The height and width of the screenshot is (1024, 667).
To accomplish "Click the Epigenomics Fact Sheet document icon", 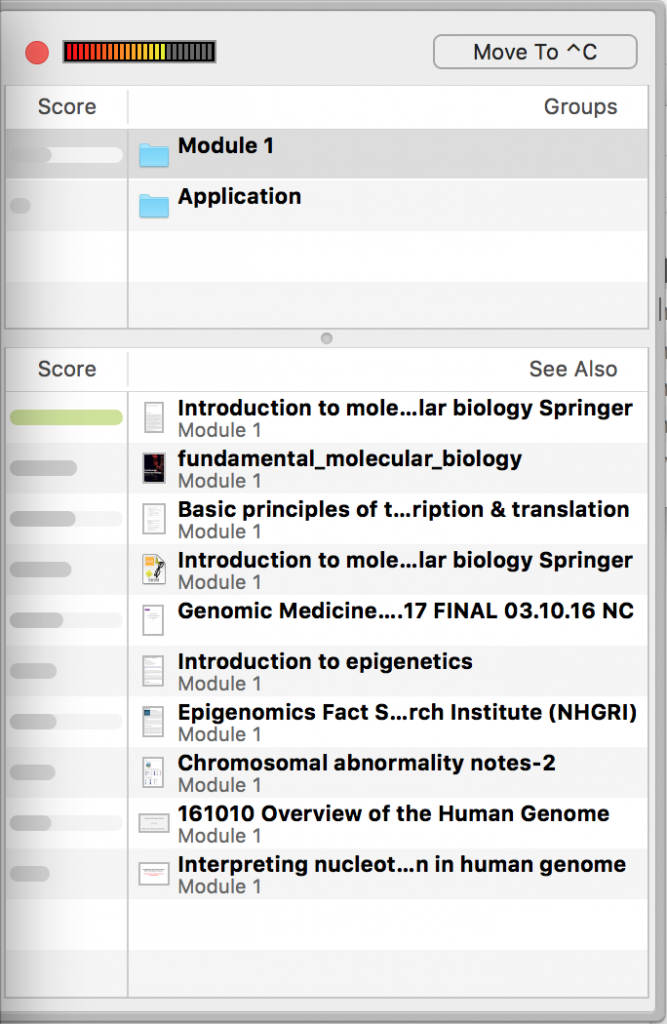I will pos(154,722).
